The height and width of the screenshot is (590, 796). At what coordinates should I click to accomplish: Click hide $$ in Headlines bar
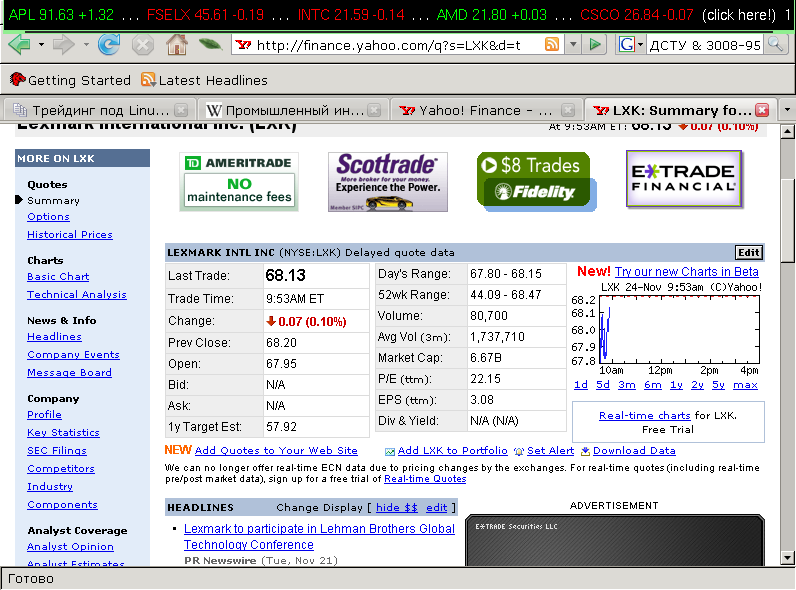coord(396,507)
